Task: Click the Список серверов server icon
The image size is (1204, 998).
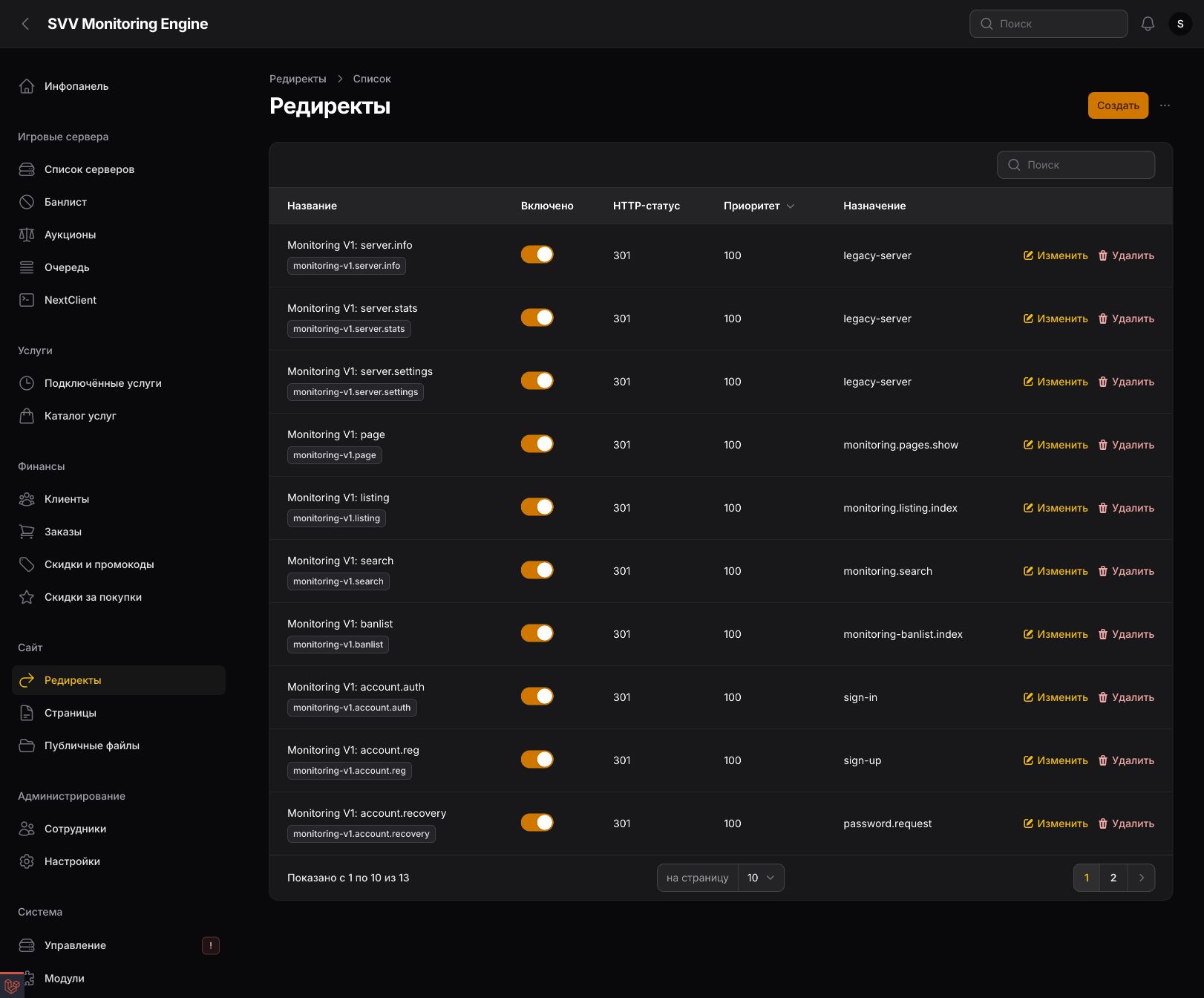Action: coord(27,169)
